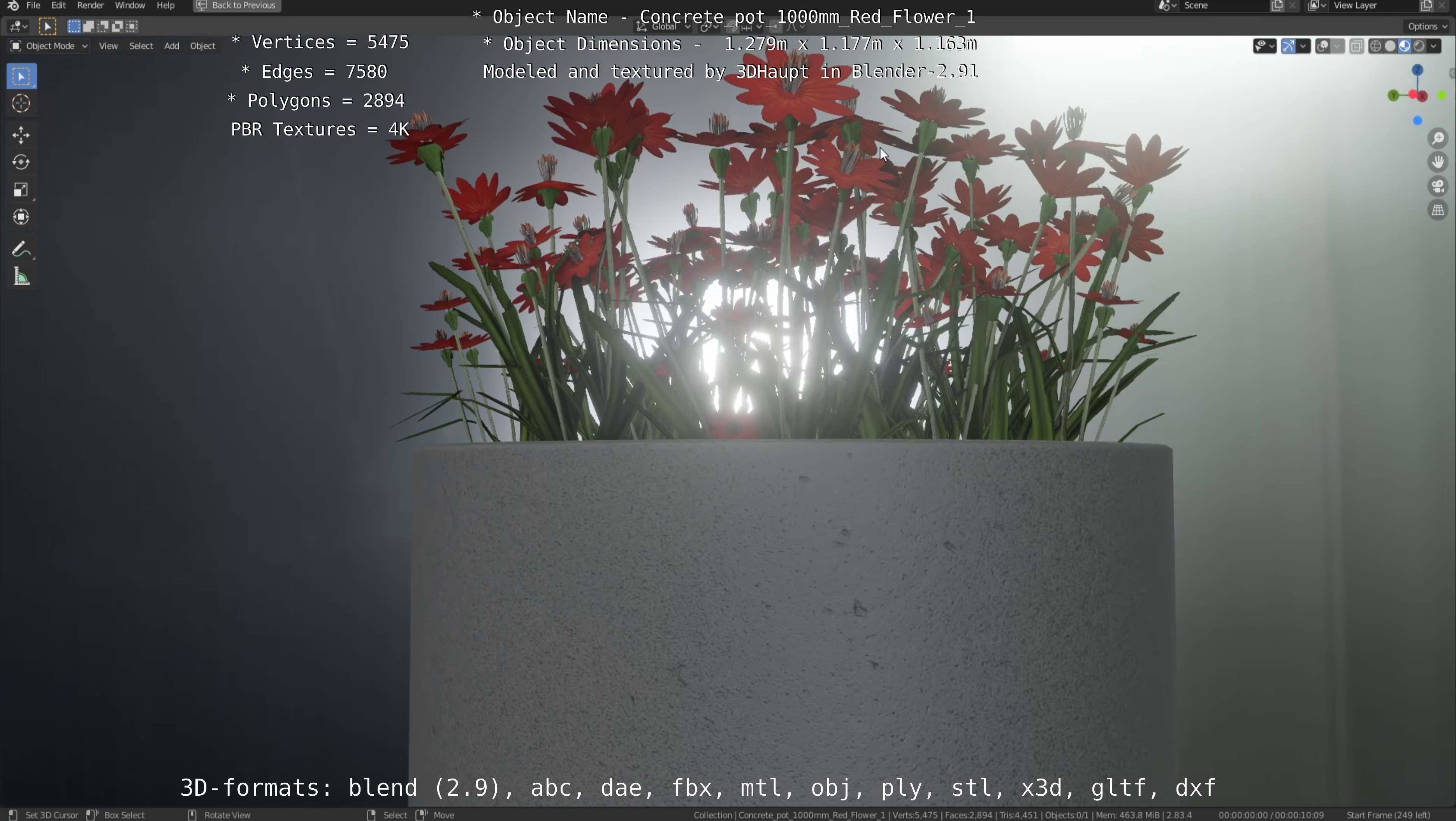Toggle show overlays button
Screen dimensions: 1456x821
[x=1322, y=46]
